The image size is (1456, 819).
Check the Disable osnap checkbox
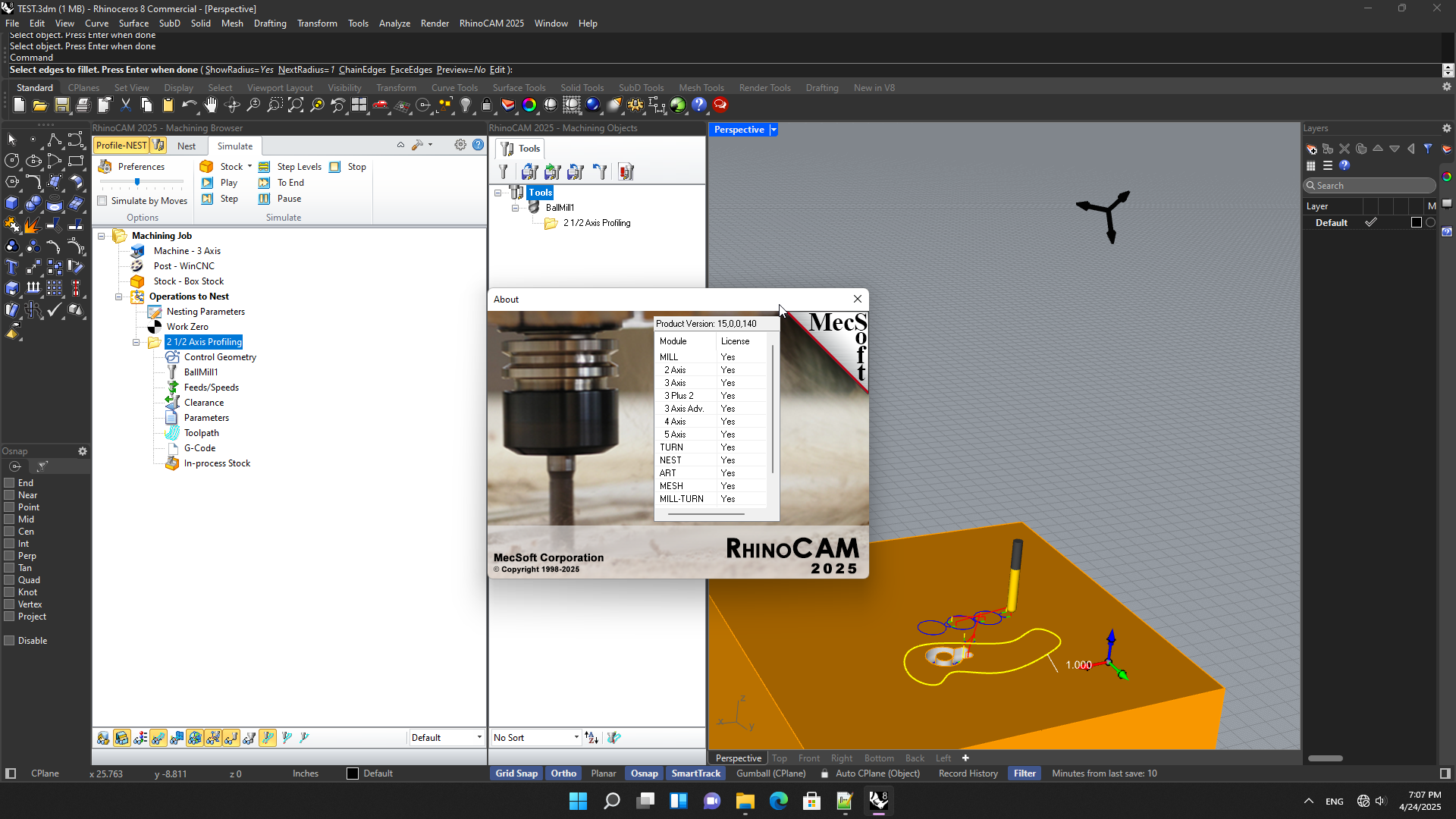point(9,641)
